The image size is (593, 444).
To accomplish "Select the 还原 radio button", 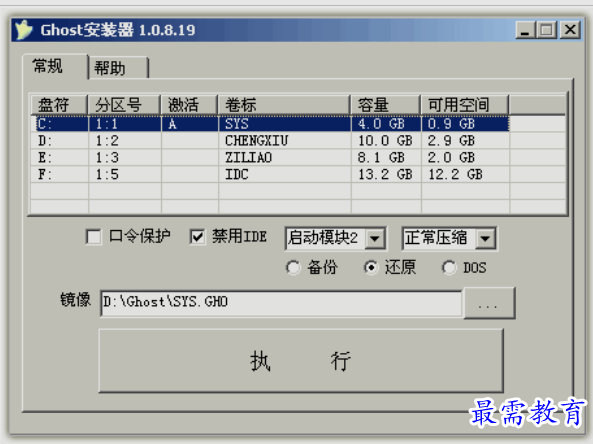I will (x=371, y=268).
